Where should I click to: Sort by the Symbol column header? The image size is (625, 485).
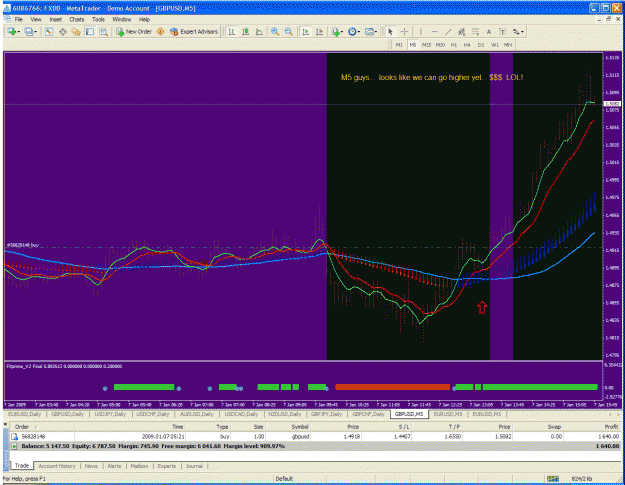[300, 426]
